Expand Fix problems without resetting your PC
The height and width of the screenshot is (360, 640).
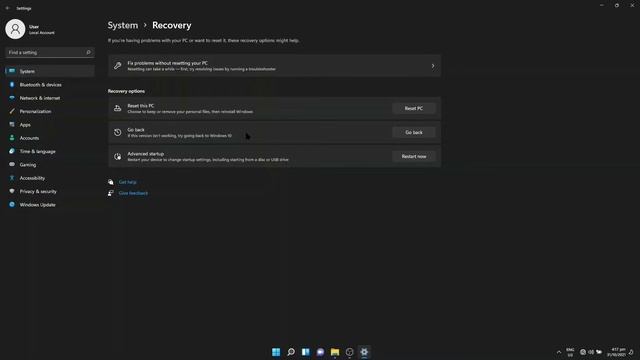click(x=274, y=66)
